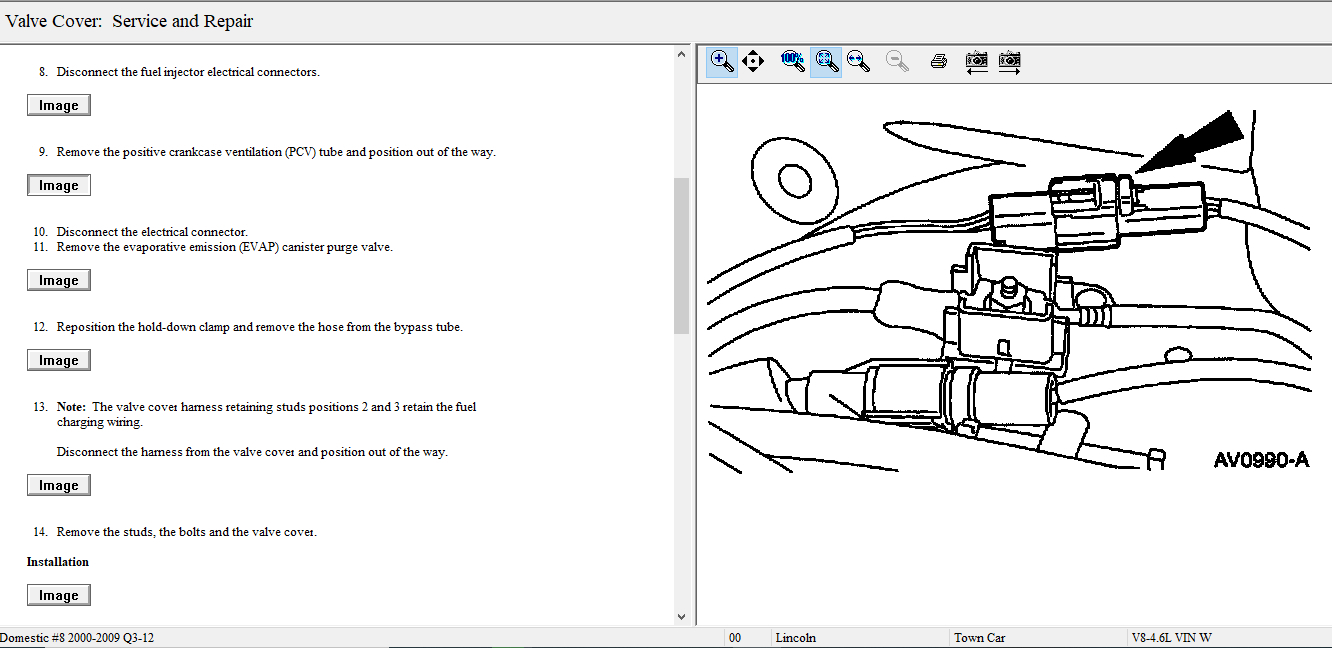Show Image for PCV tube removal step
The image size is (1332, 648).
pyautogui.click(x=59, y=185)
